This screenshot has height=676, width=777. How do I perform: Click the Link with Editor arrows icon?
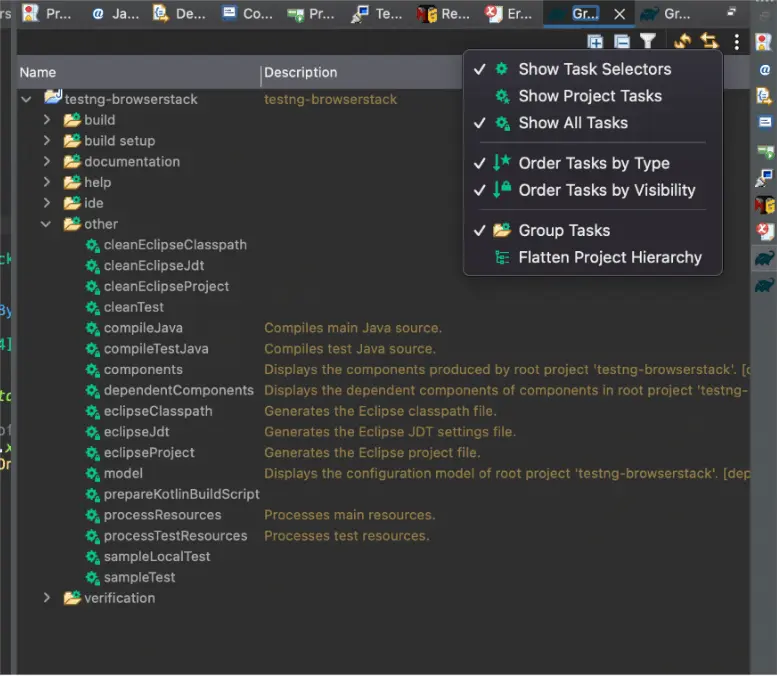(x=709, y=42)
